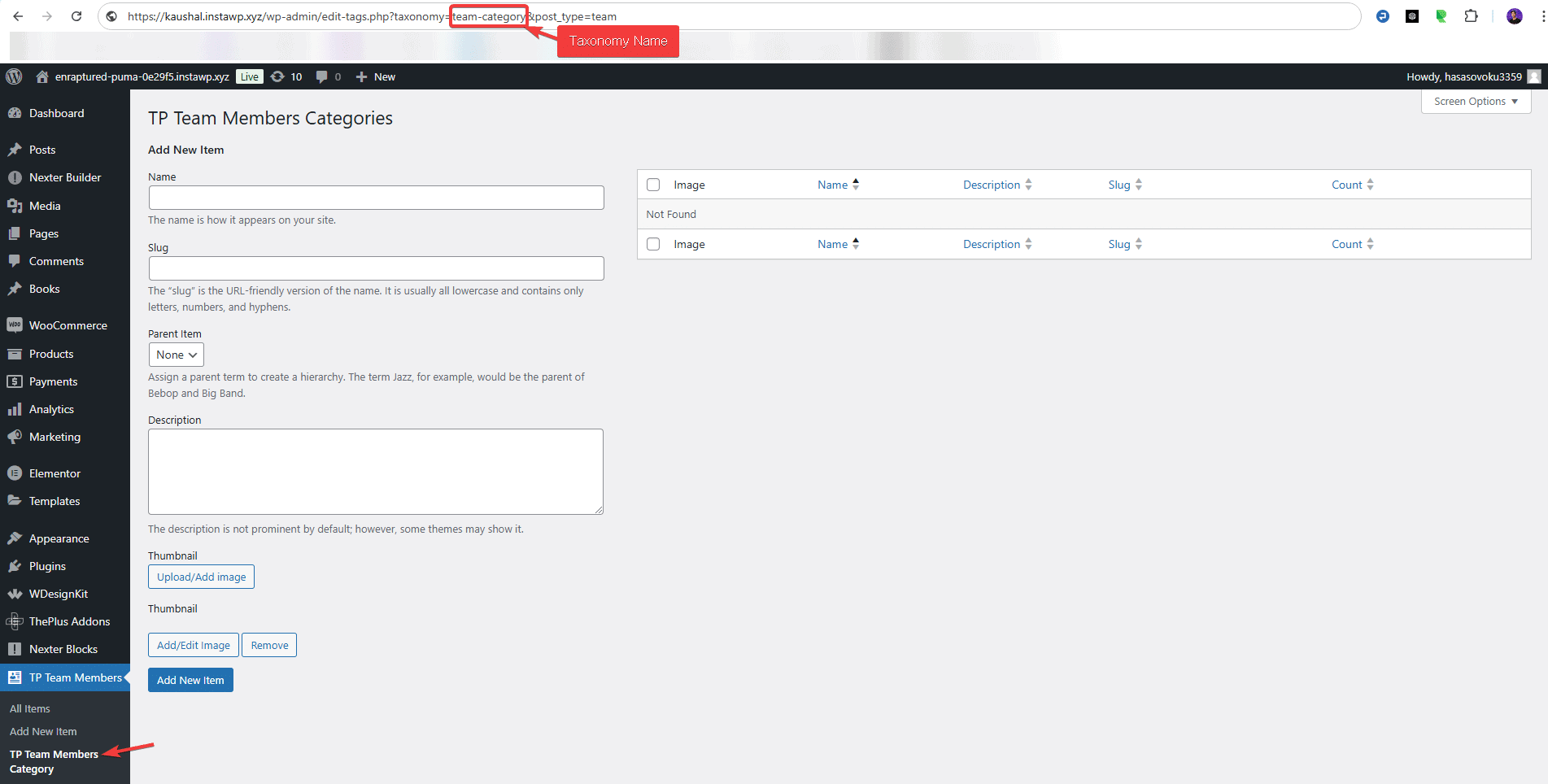Go to All Items in the sidebar submenu

pyautogui.click(x=30, y=708)
